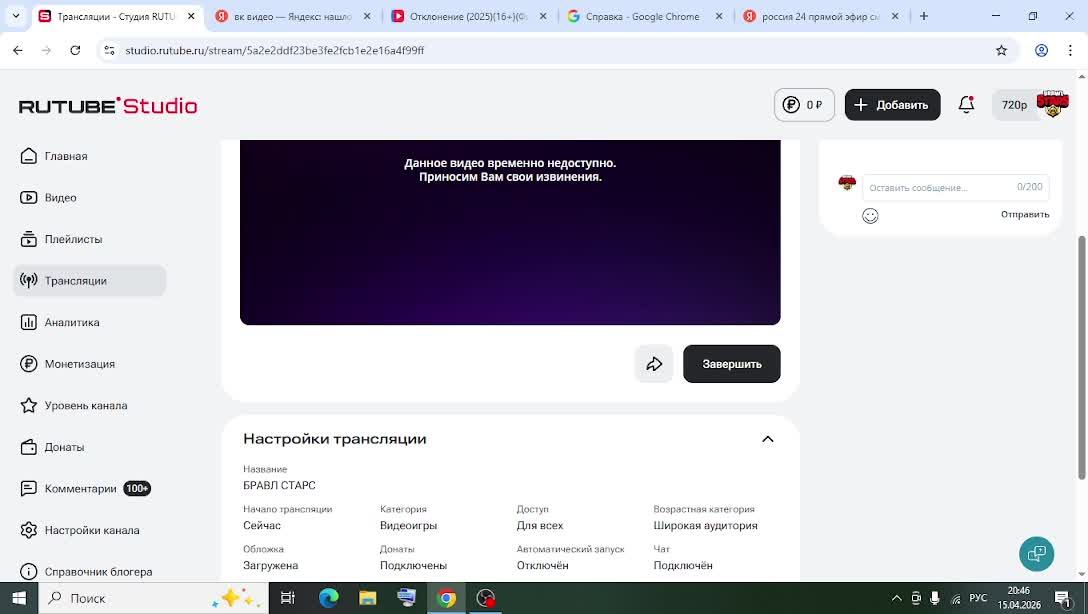
Task: Open notifications bell
Action: (x=967, y=104)
